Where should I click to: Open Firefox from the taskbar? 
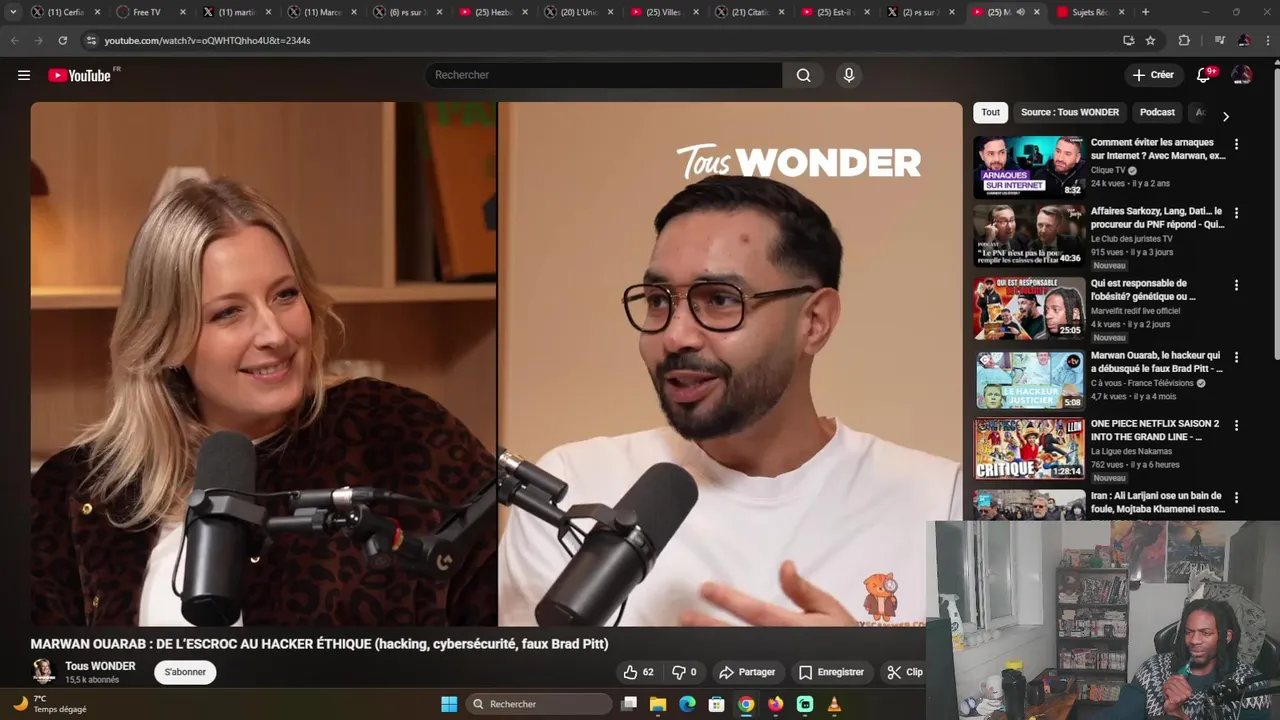tap(775, 704)
